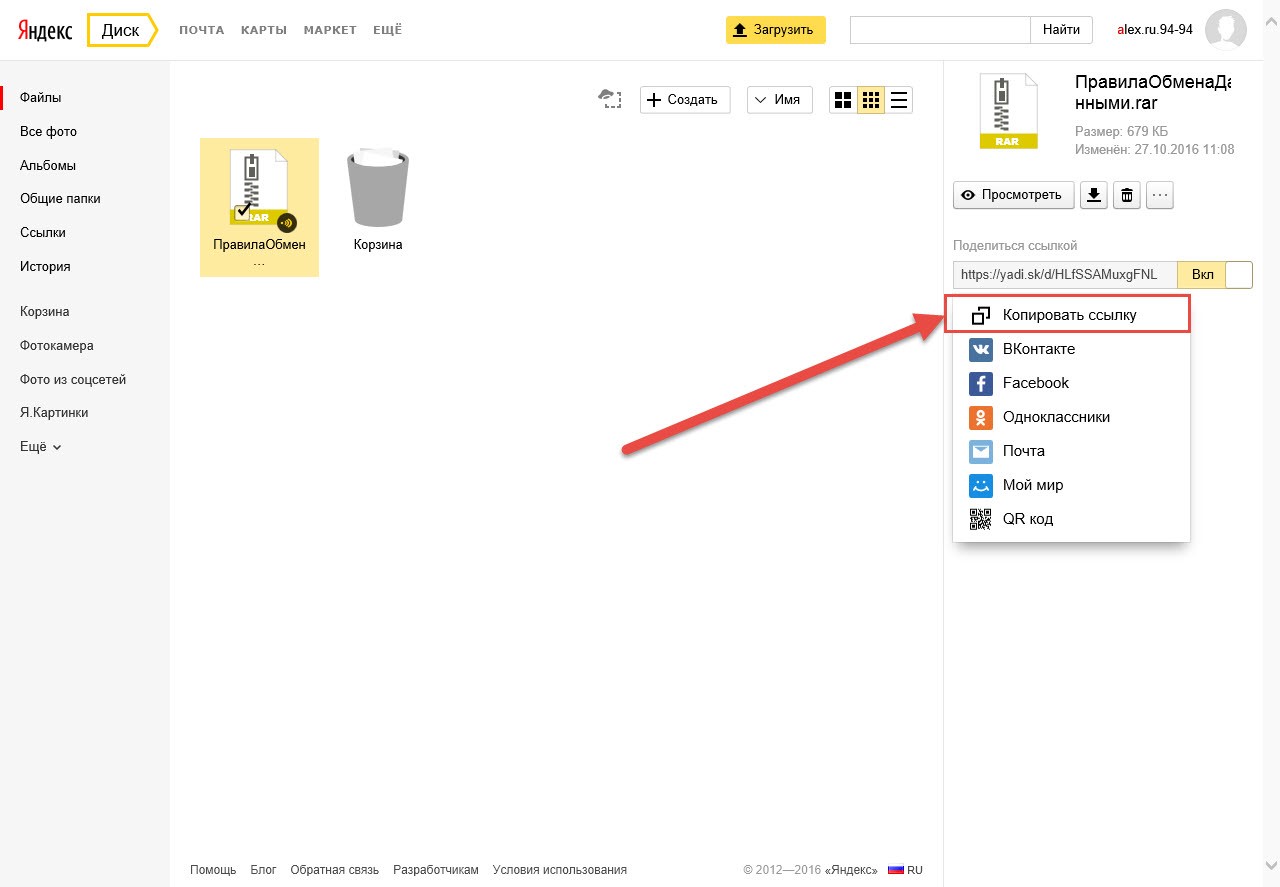This screenshot has height=887, width=1280.
Task: Open Альбомы in sidebar
Action: coord(48,166)
